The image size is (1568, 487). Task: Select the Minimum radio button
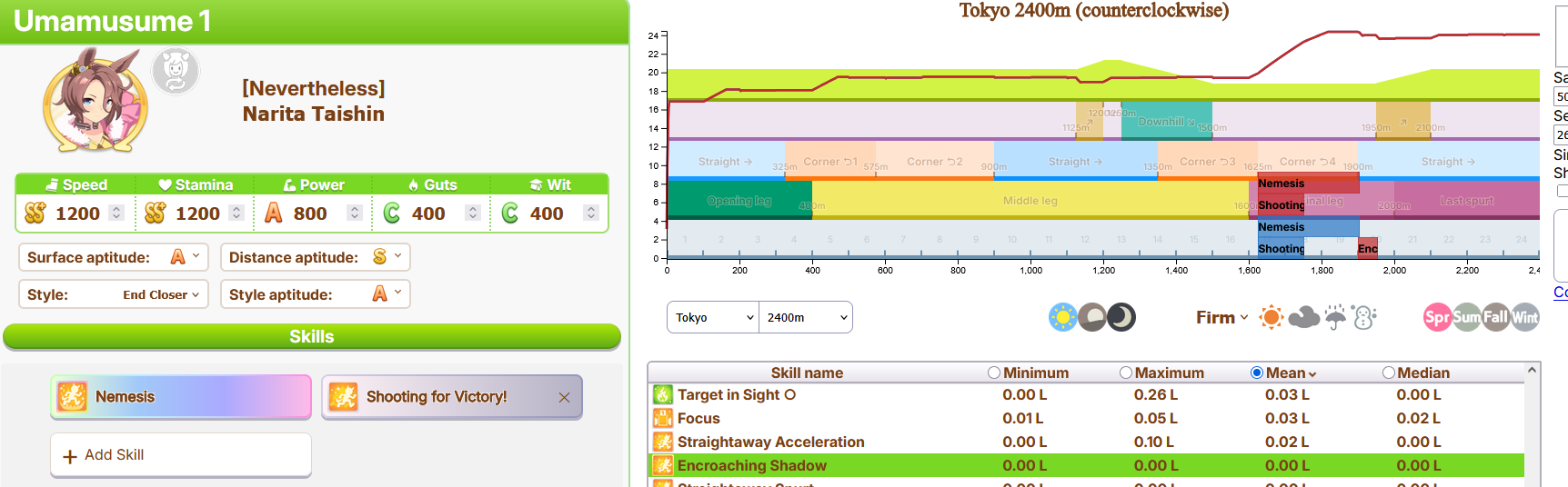994,373
